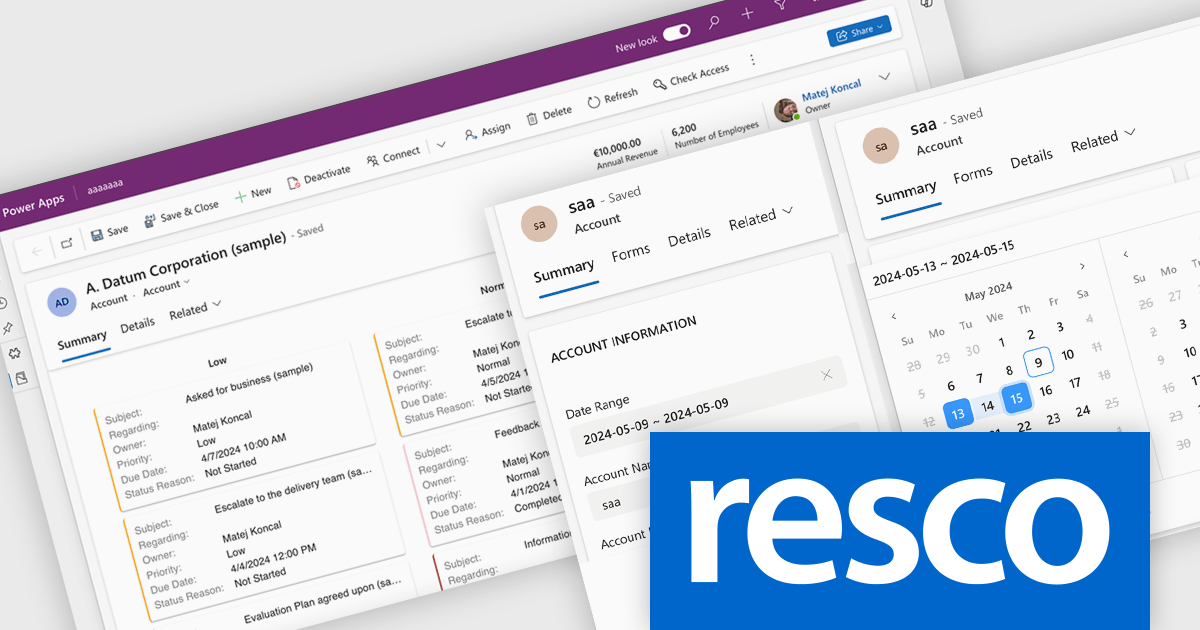The height and width of the screenshot is (630, 1200).
Task: Click the puzzle-piece icon in the left sidebar
Action: (14, 353)
